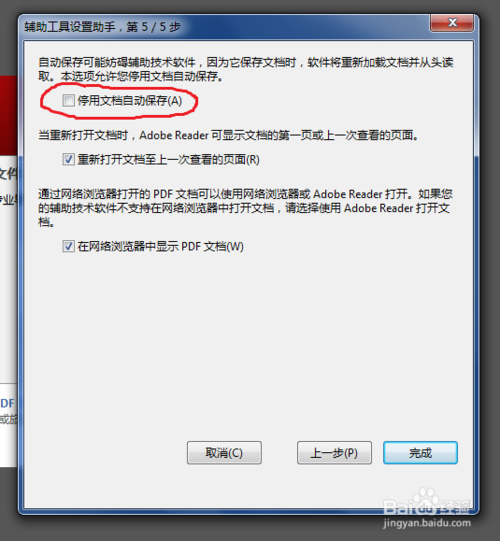
Task: Click the jingyan.baidu.com watermark text
Action: click(427, 523)
